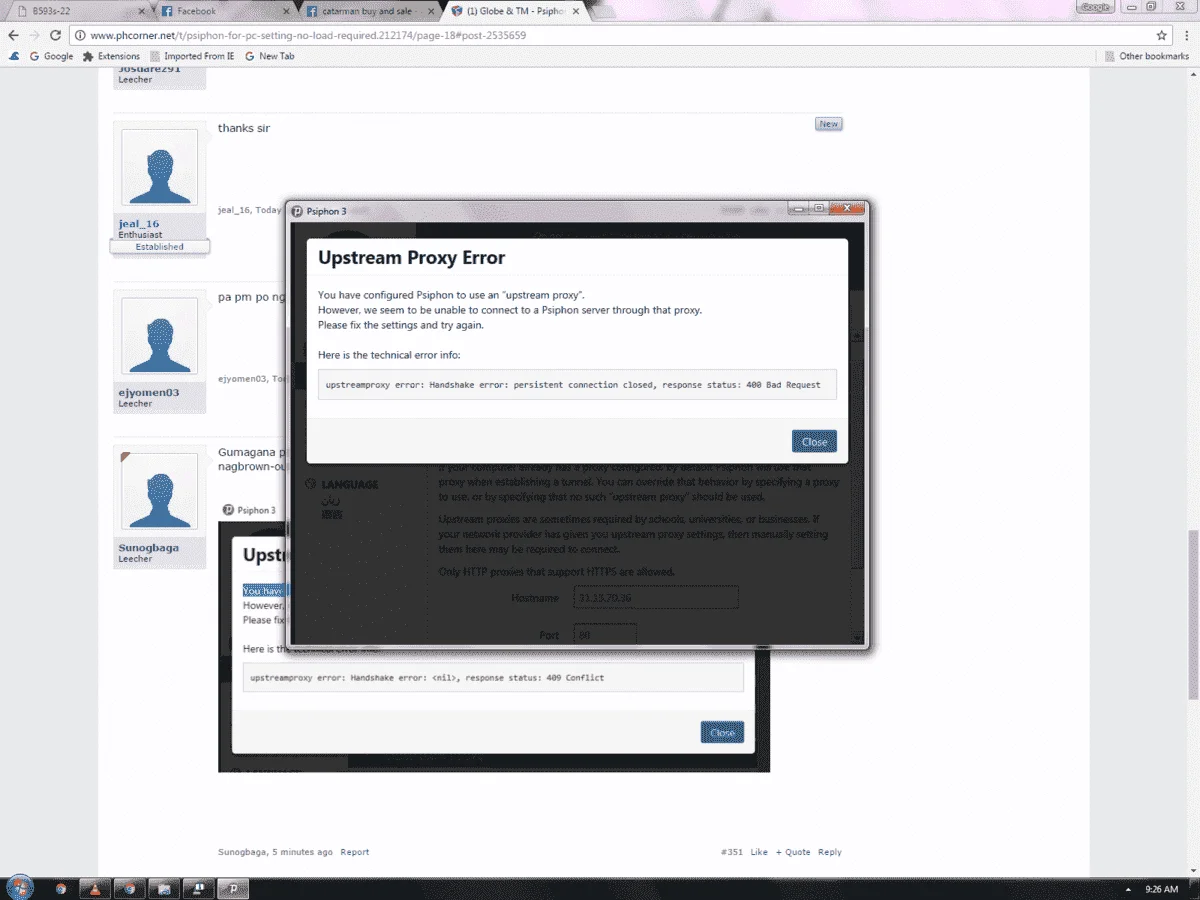Click the browser forward arrow
1200x900 pixels.
(x=35, y=35)
